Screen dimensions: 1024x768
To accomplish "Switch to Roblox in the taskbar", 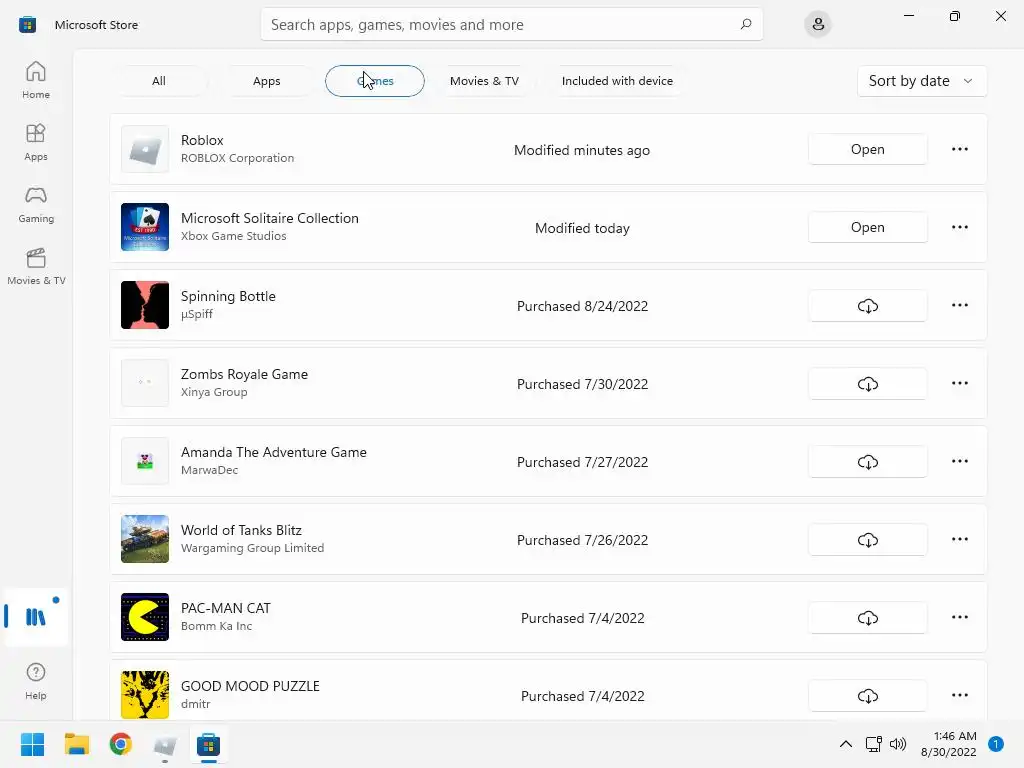I will pyautogui.click(x=165, y=744).
